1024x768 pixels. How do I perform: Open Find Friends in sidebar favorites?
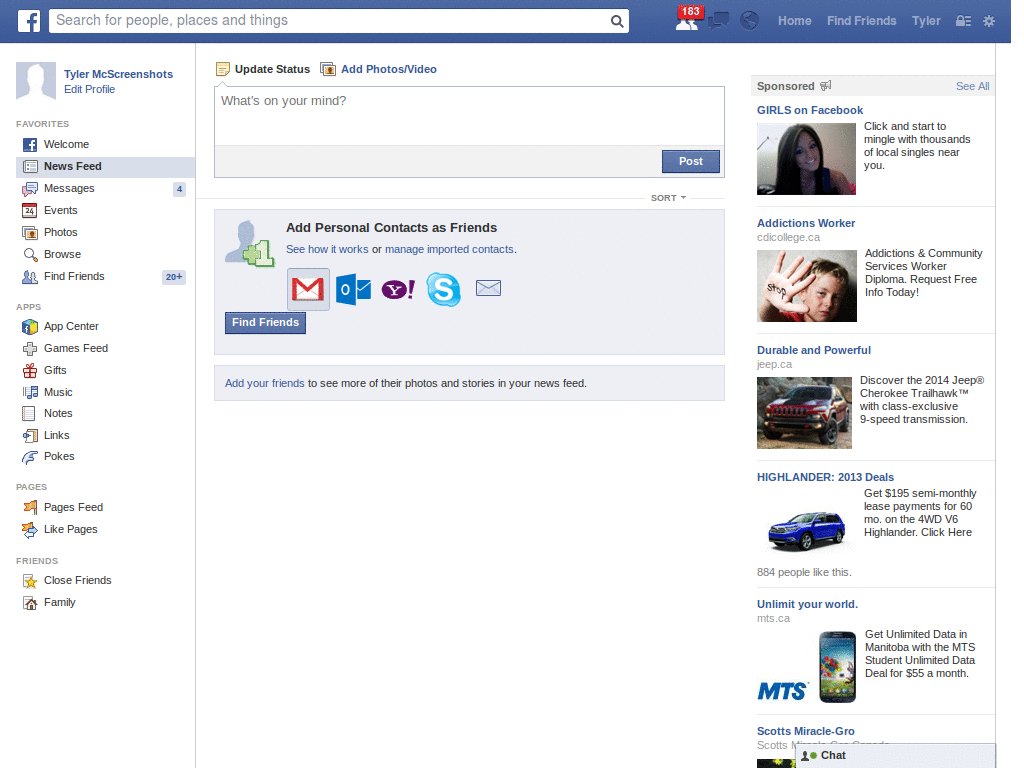pos(105,277)
